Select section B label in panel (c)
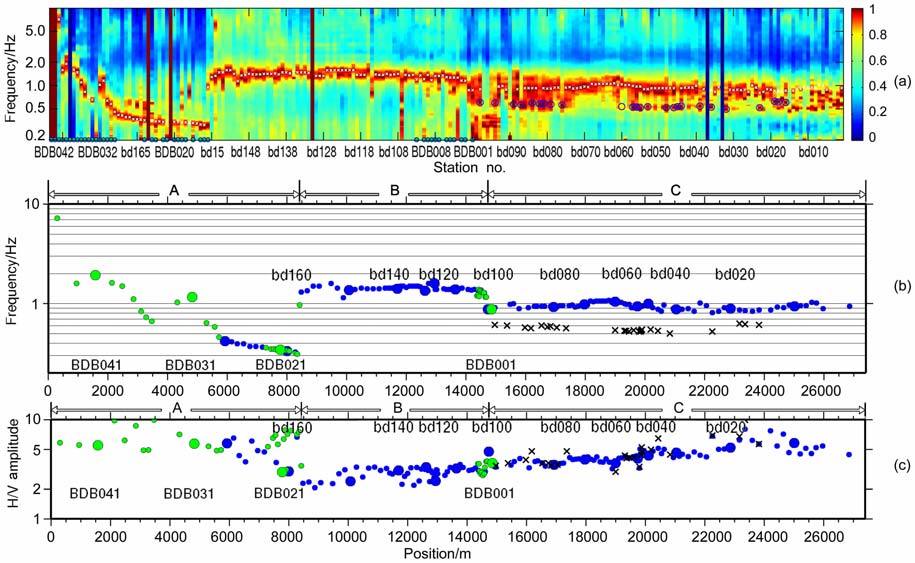The width and height of the screenshot is (915, 563). click(x=396, y=408)
